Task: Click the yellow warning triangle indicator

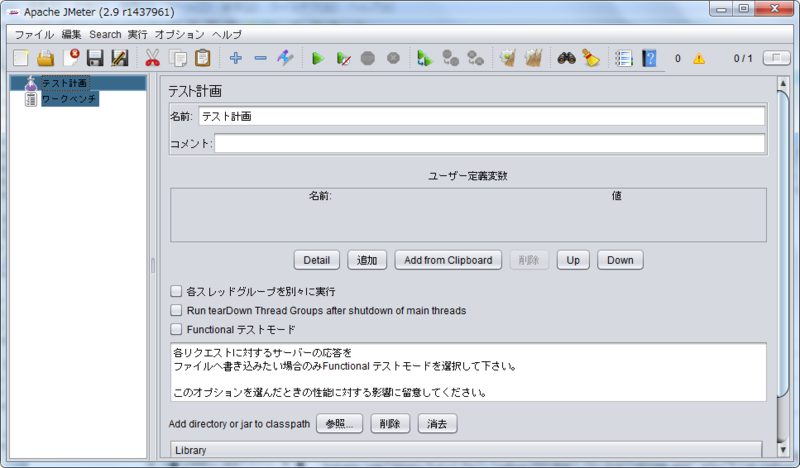Action: 699,59
